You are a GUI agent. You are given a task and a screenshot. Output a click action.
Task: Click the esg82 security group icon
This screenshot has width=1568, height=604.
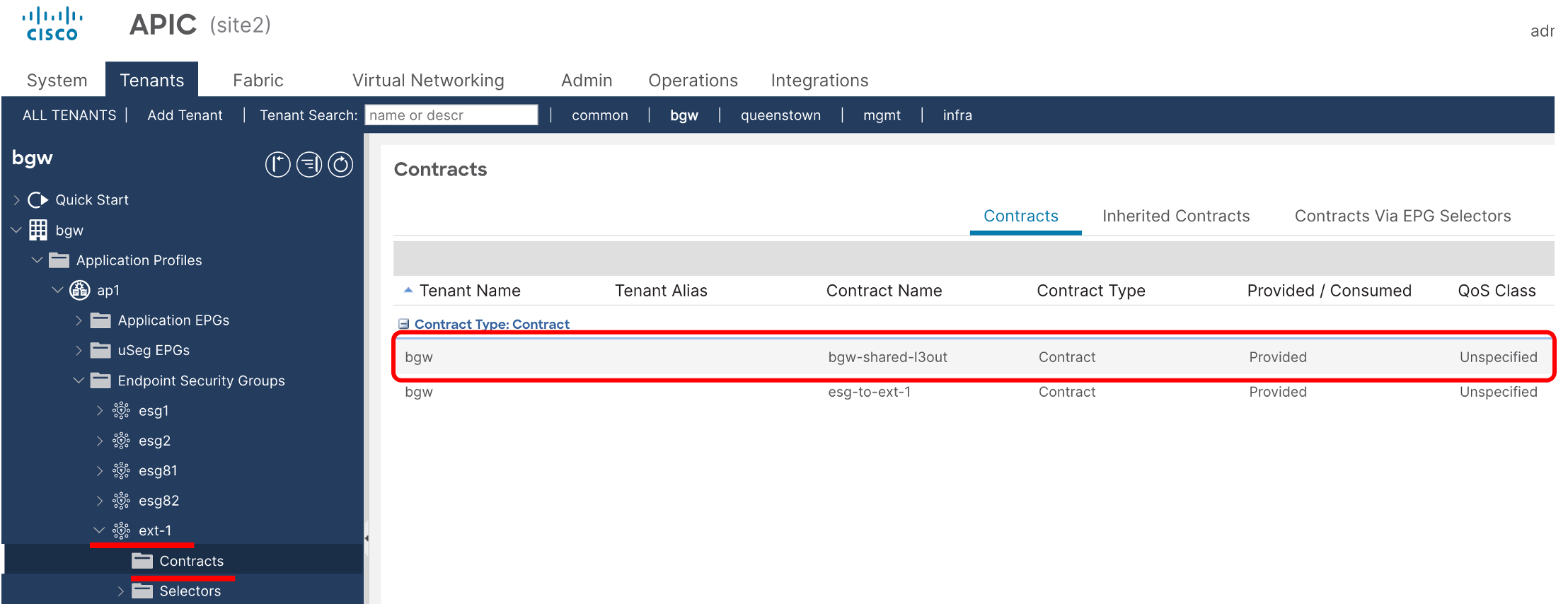(x=122, y=501)
